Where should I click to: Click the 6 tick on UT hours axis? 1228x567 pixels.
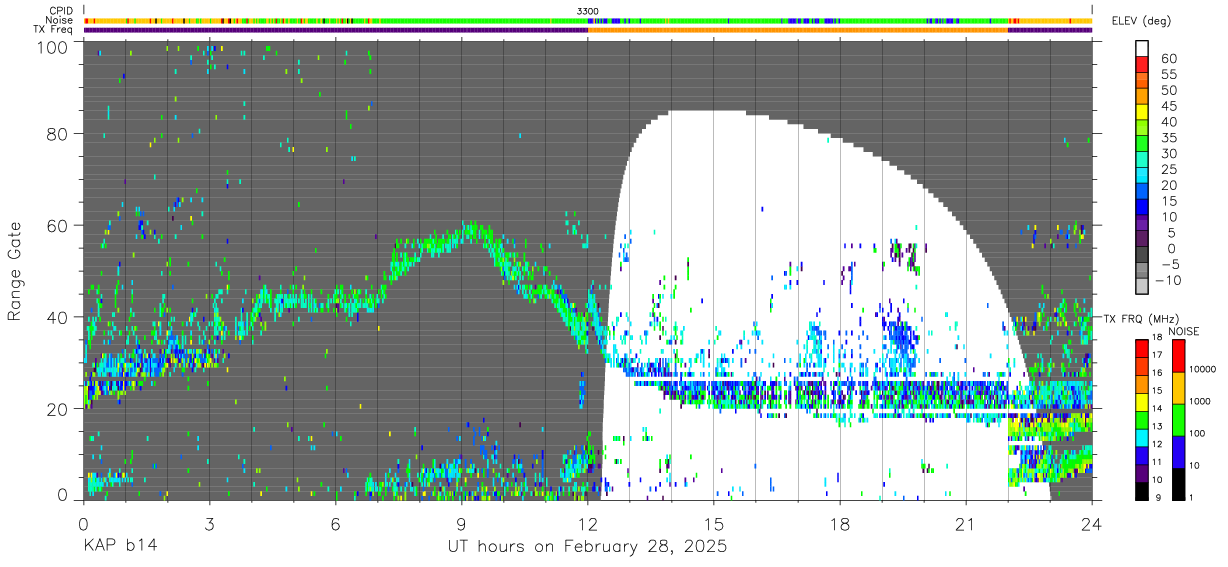(x=335, y=525)
